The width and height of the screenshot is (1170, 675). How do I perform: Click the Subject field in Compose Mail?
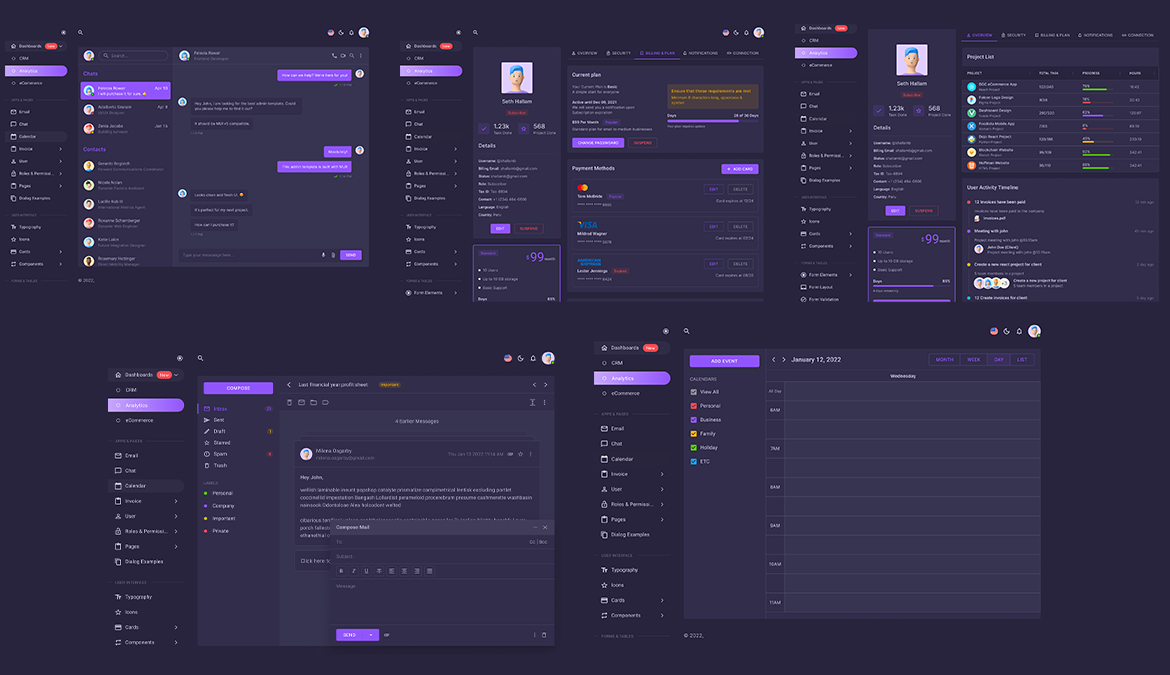pyautogui.click(x=442, y=556)
